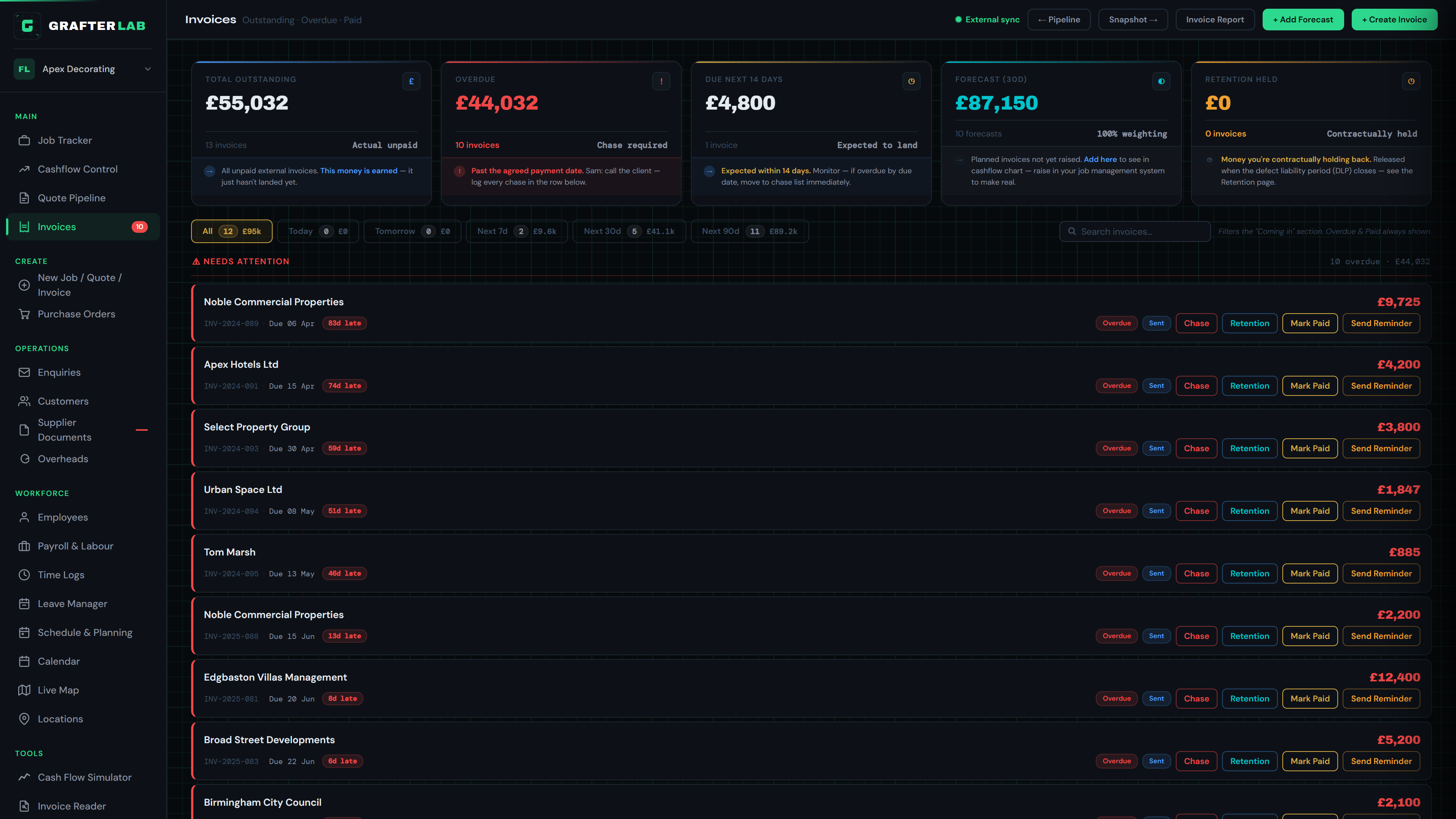Click Retention for Urban Space Ltd
Image resolution: width=1456 pixels, height=819 pixels.
click(x=1249, y=511)
